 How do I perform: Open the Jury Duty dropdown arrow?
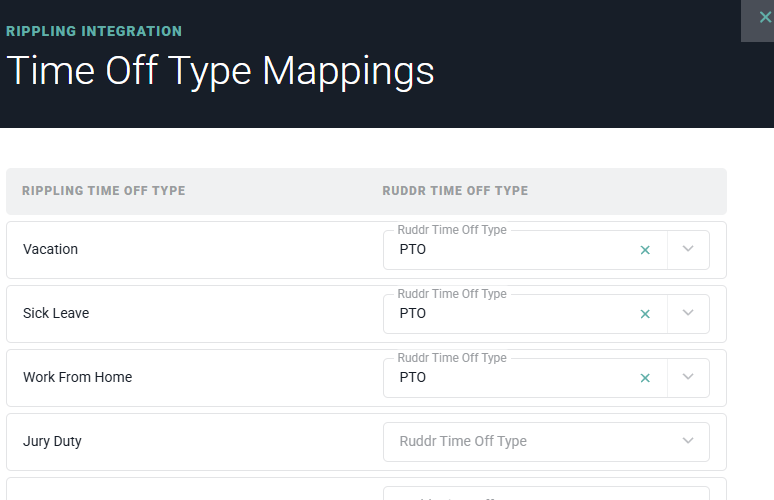(x=688, y=441)
